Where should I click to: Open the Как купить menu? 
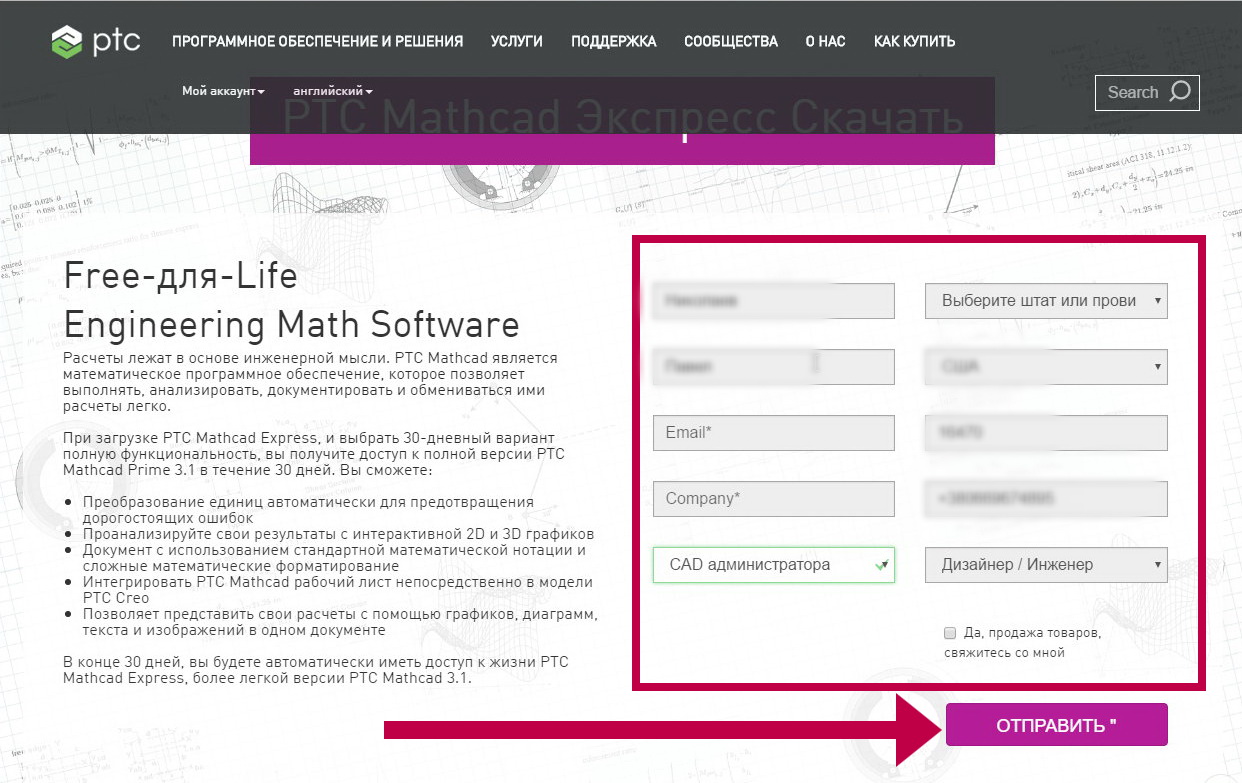point(914,42)
